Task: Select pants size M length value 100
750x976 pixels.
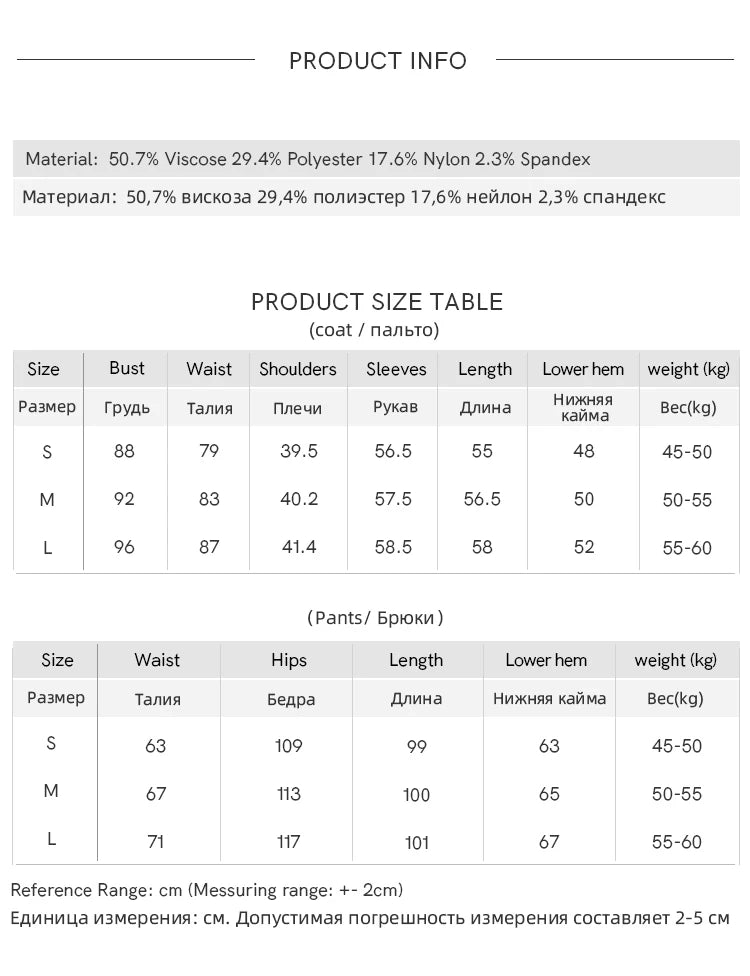Action: coord(416,795)
